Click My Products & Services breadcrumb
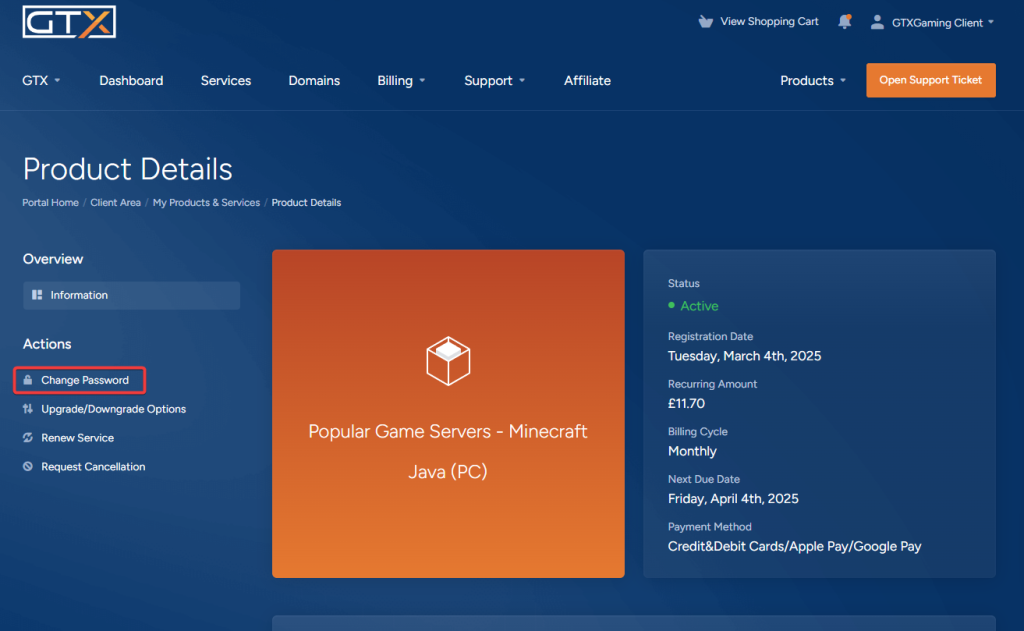 206,202
